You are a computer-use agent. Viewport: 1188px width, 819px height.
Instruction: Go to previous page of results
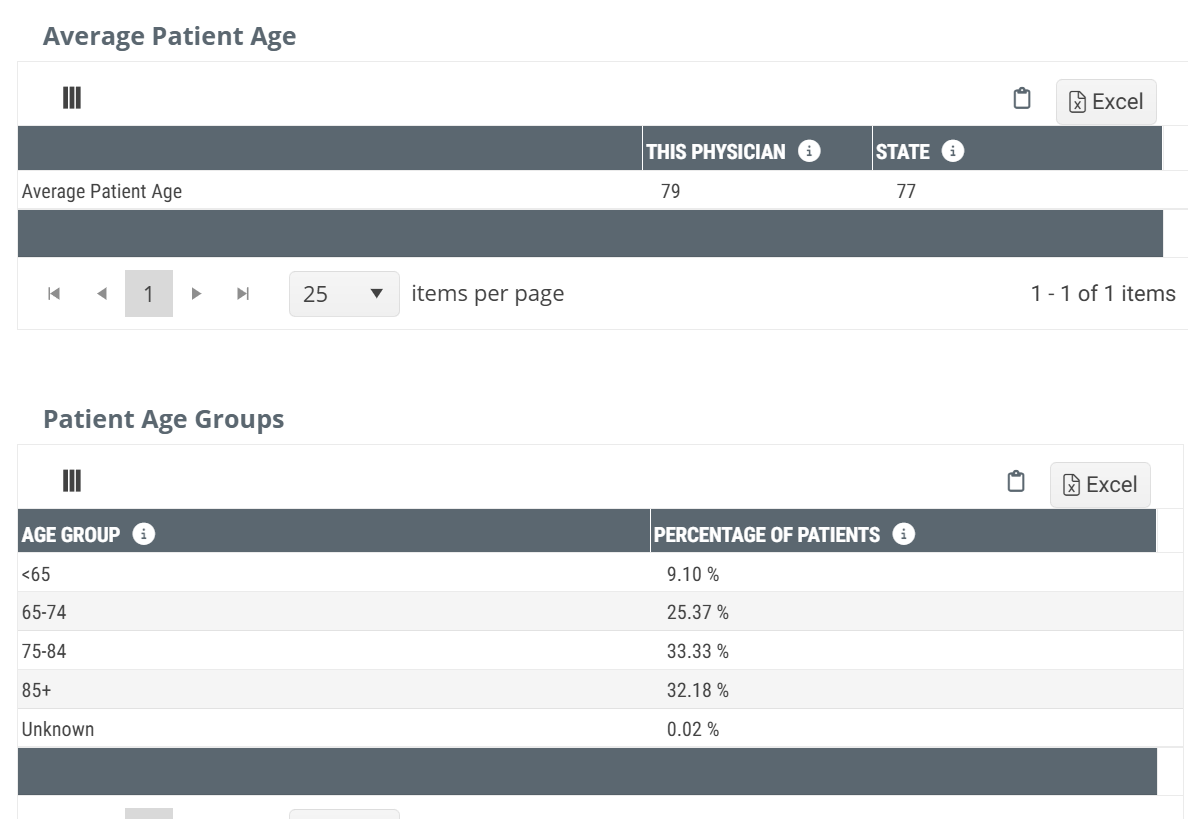(x=101, y=294)
